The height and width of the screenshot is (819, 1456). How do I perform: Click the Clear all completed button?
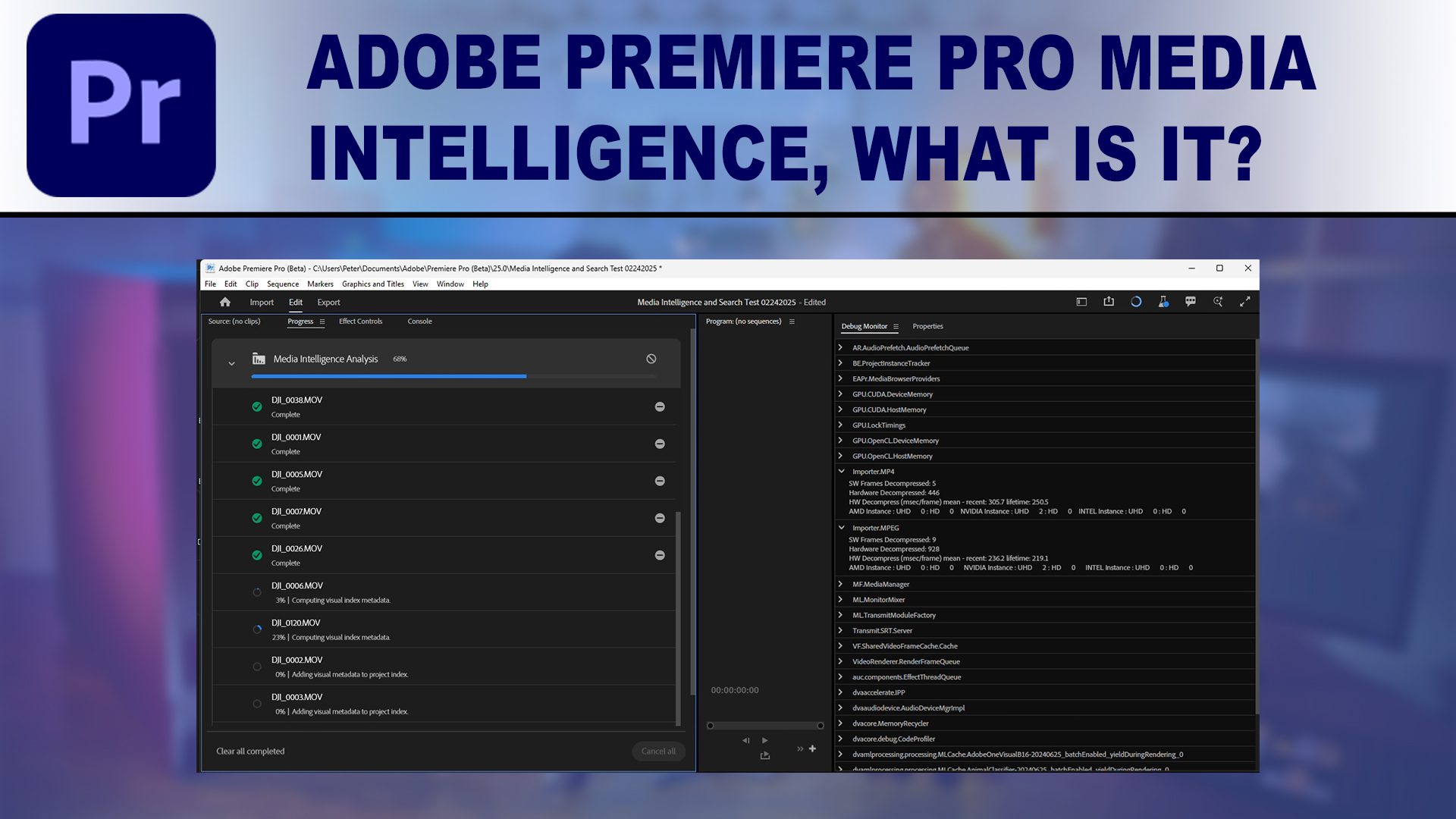(x=250, y=750)
